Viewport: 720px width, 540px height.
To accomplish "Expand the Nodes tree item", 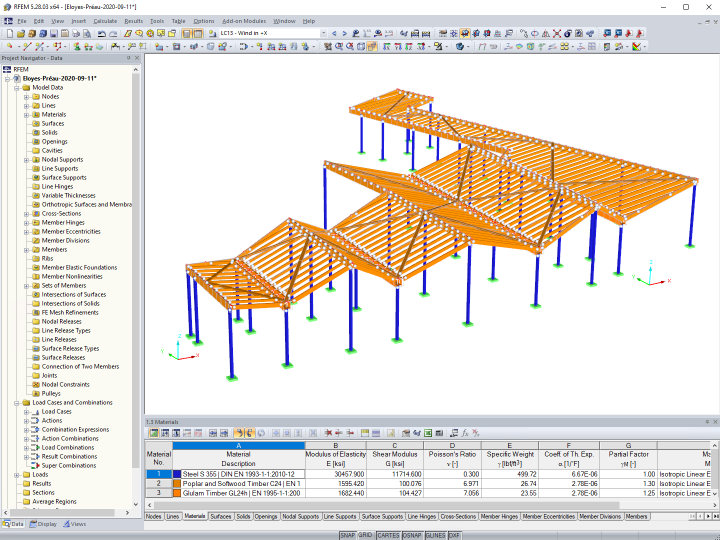I will point(27,97).
